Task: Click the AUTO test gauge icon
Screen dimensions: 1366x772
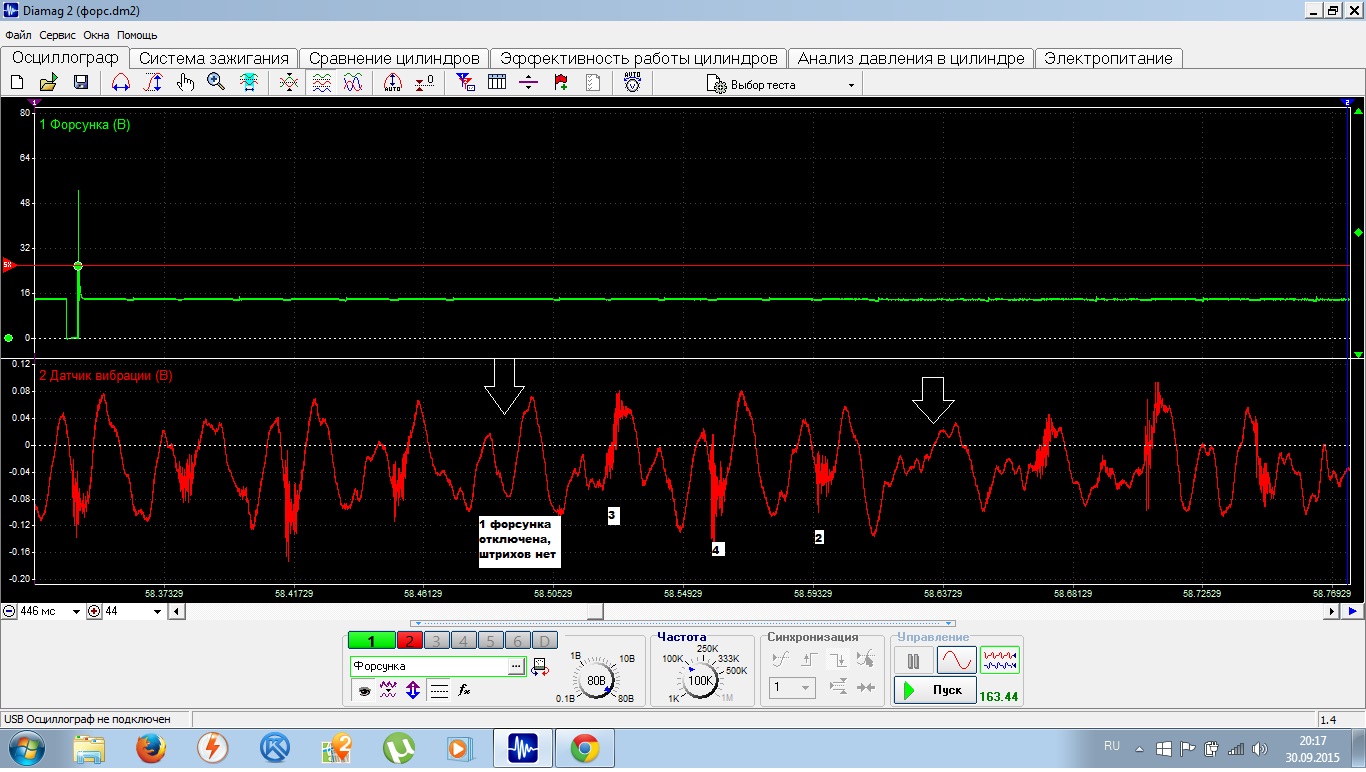Action: pos(633,82)
